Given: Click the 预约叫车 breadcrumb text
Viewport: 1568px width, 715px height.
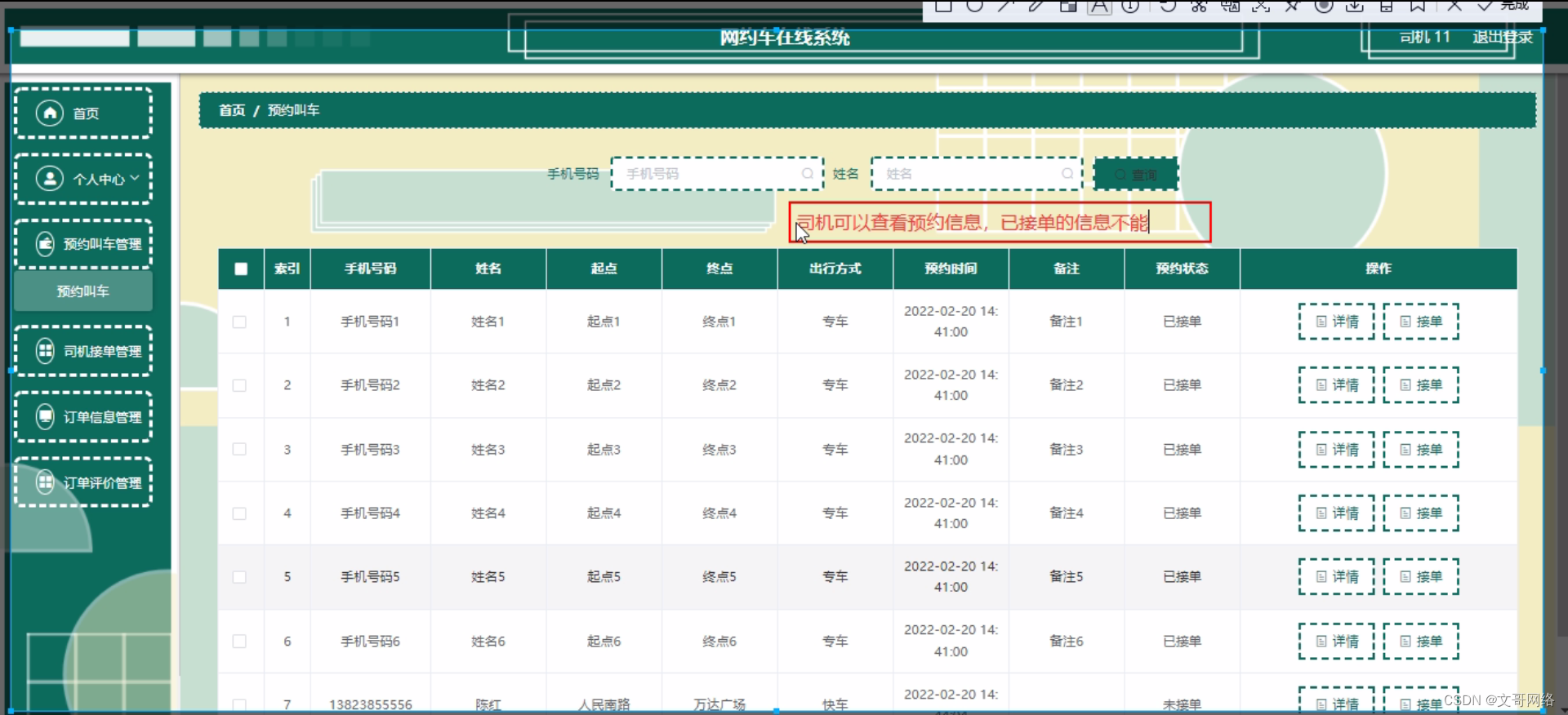Looking at the screenshot, I should [294, 110].
